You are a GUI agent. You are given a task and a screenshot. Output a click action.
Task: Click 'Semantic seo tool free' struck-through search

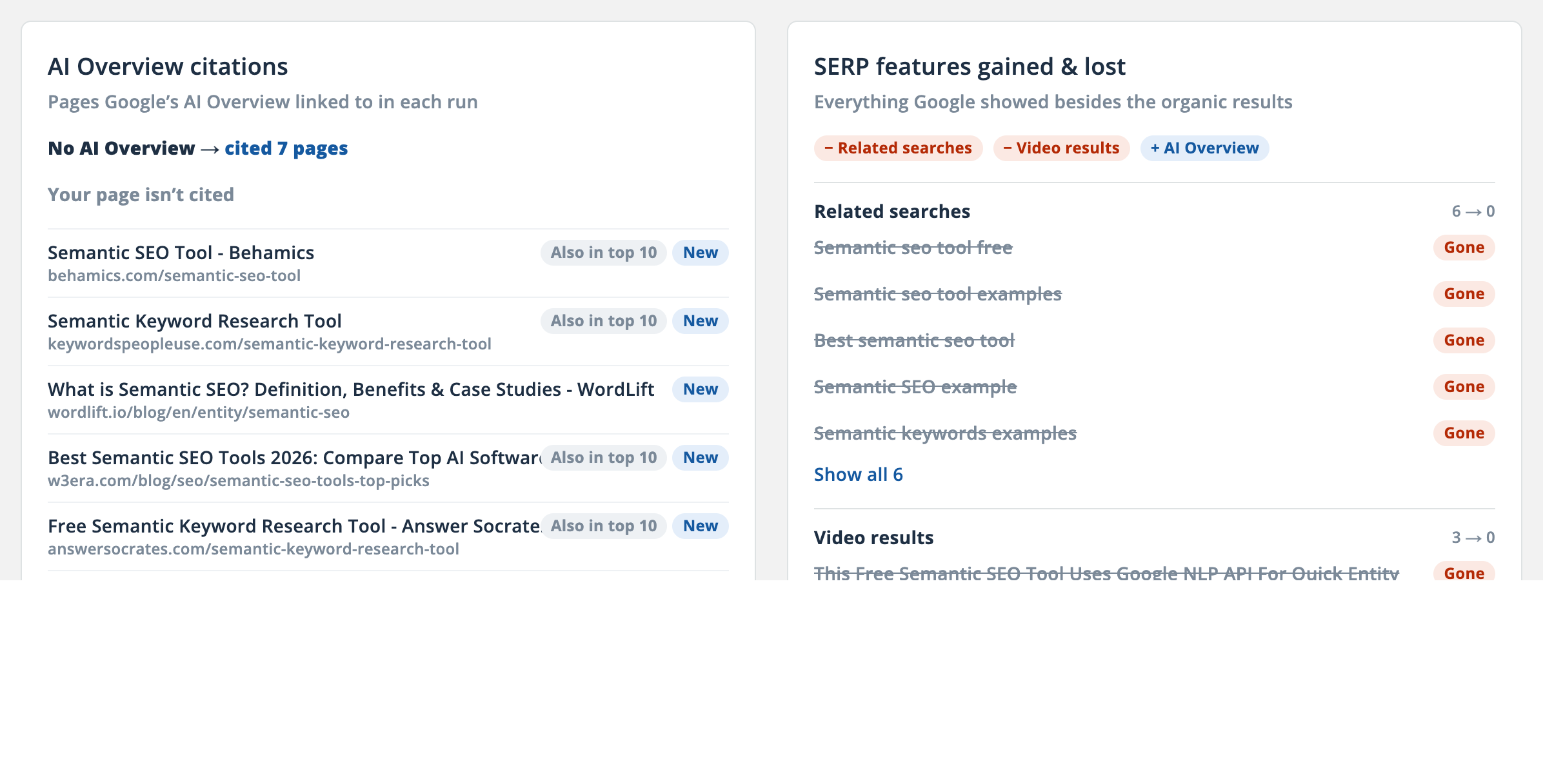(913, 248)
